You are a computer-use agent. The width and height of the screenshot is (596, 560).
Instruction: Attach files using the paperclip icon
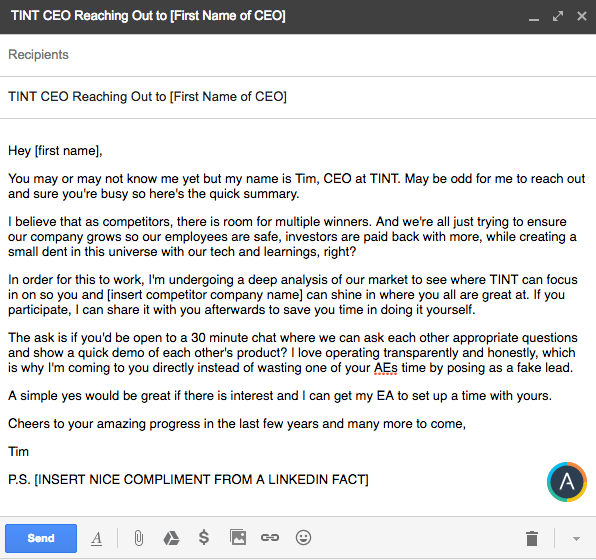[x=139, y=538]
